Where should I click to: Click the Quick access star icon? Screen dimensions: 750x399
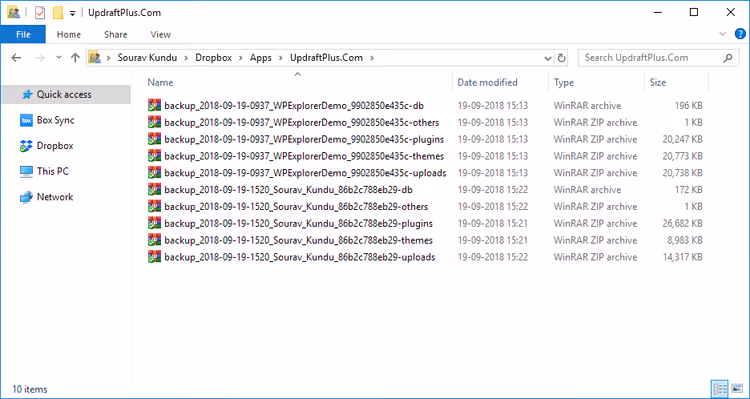(27, 95)
